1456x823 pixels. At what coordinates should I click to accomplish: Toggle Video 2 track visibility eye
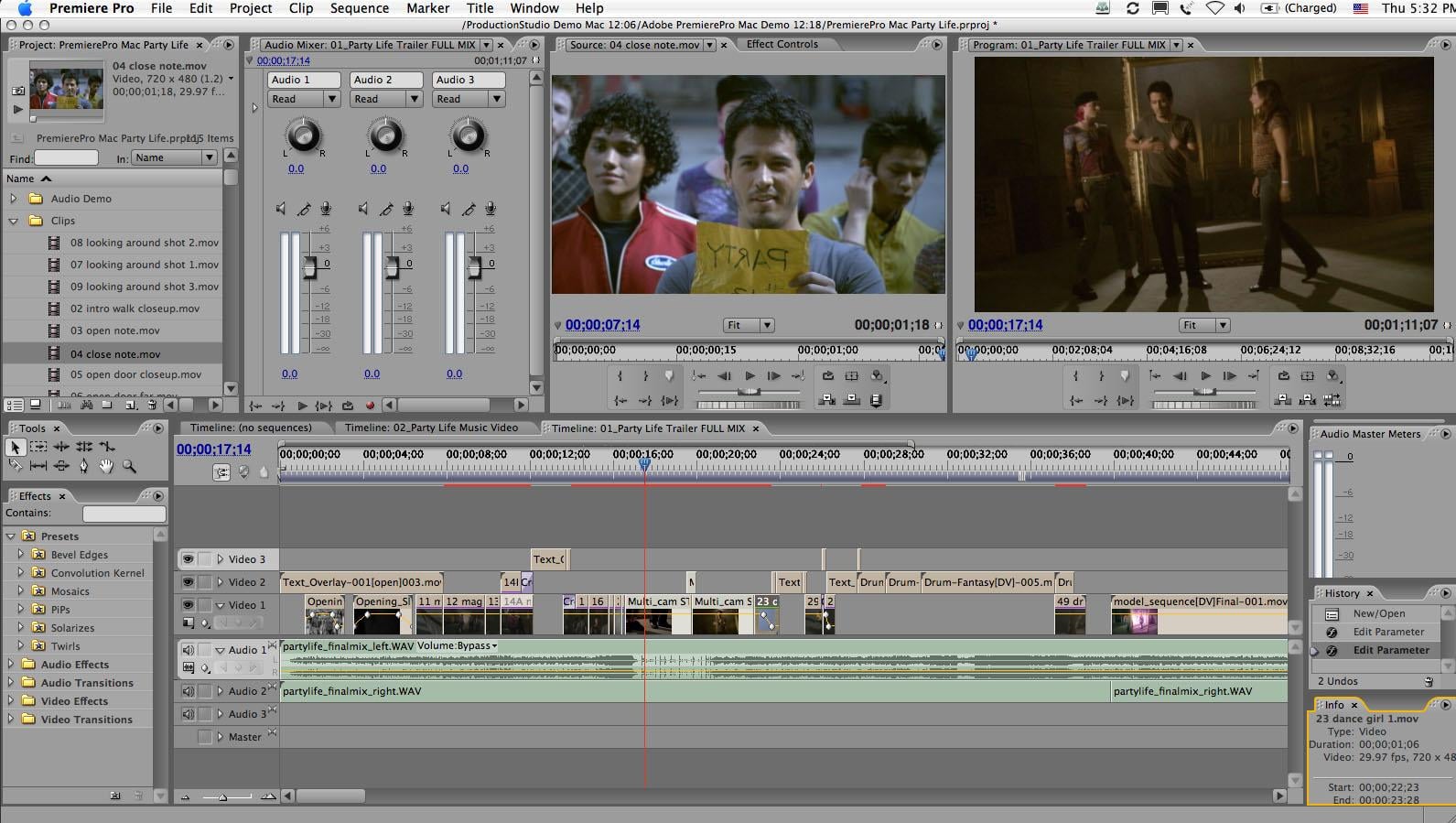(x=188, y=582)
